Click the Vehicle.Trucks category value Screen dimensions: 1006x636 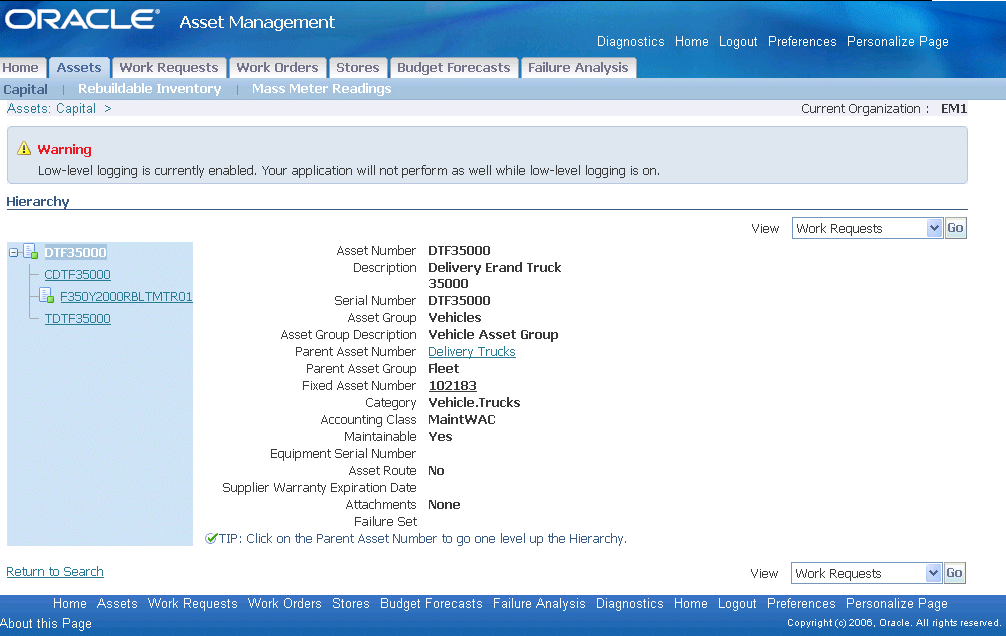(x=474, y=402)
